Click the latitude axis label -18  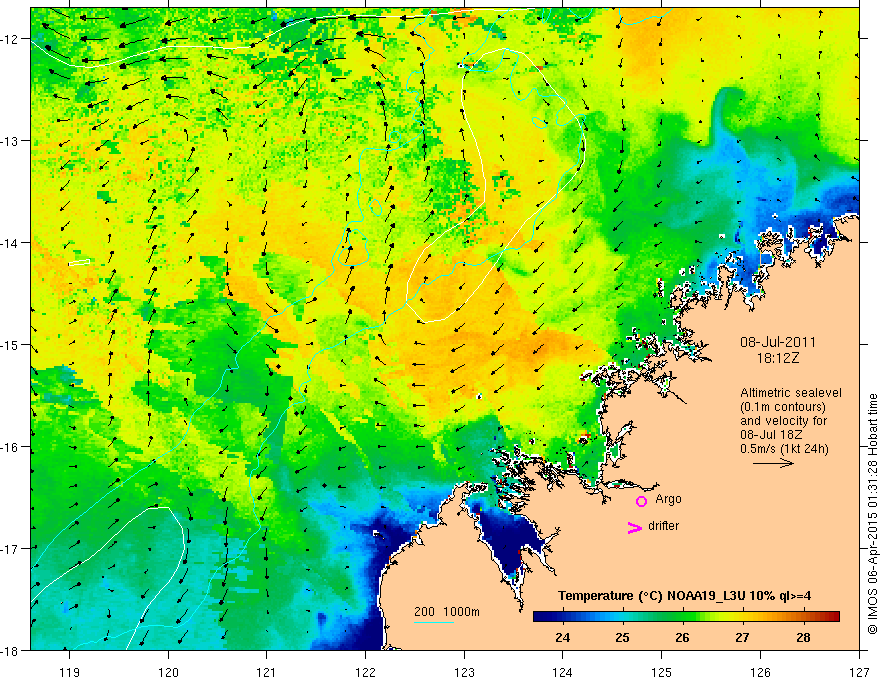point(10,650)
